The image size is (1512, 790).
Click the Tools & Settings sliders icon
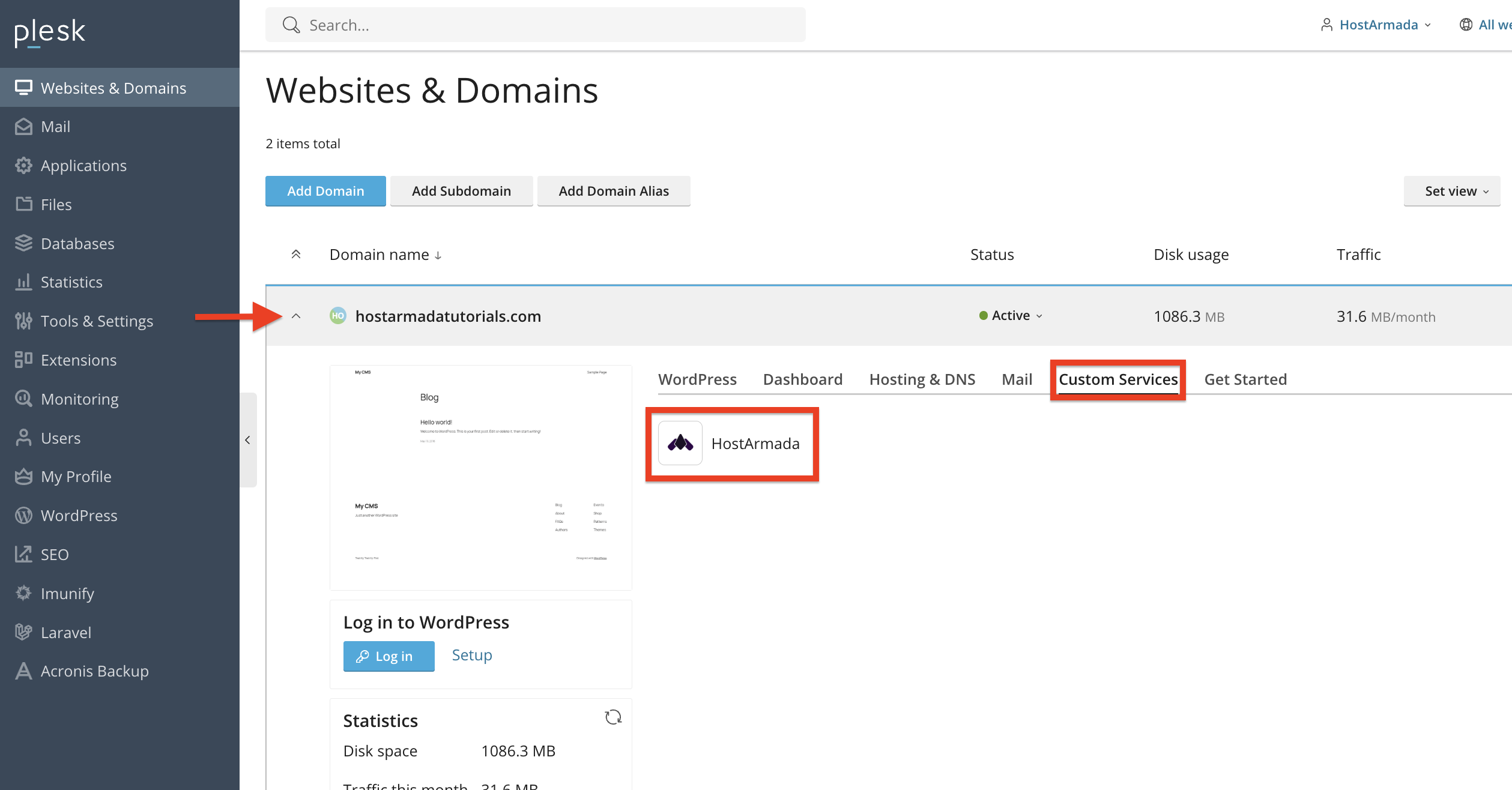23,321
